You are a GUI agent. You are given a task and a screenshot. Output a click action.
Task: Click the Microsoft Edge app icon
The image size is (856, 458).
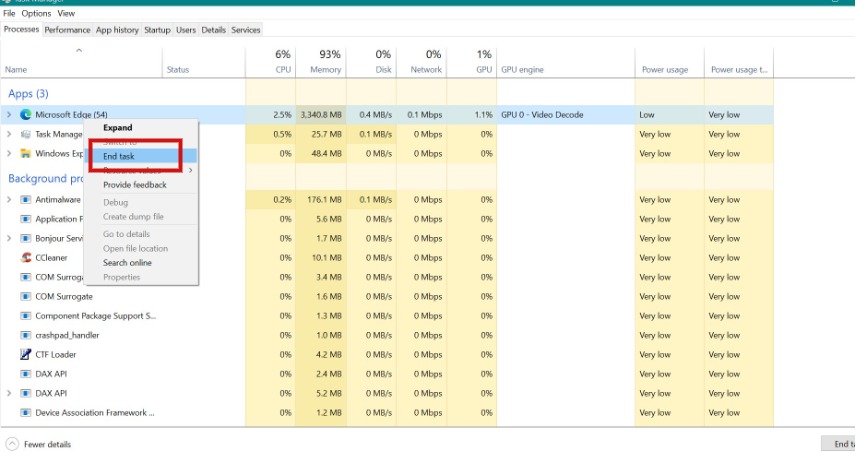coord(25,115)
